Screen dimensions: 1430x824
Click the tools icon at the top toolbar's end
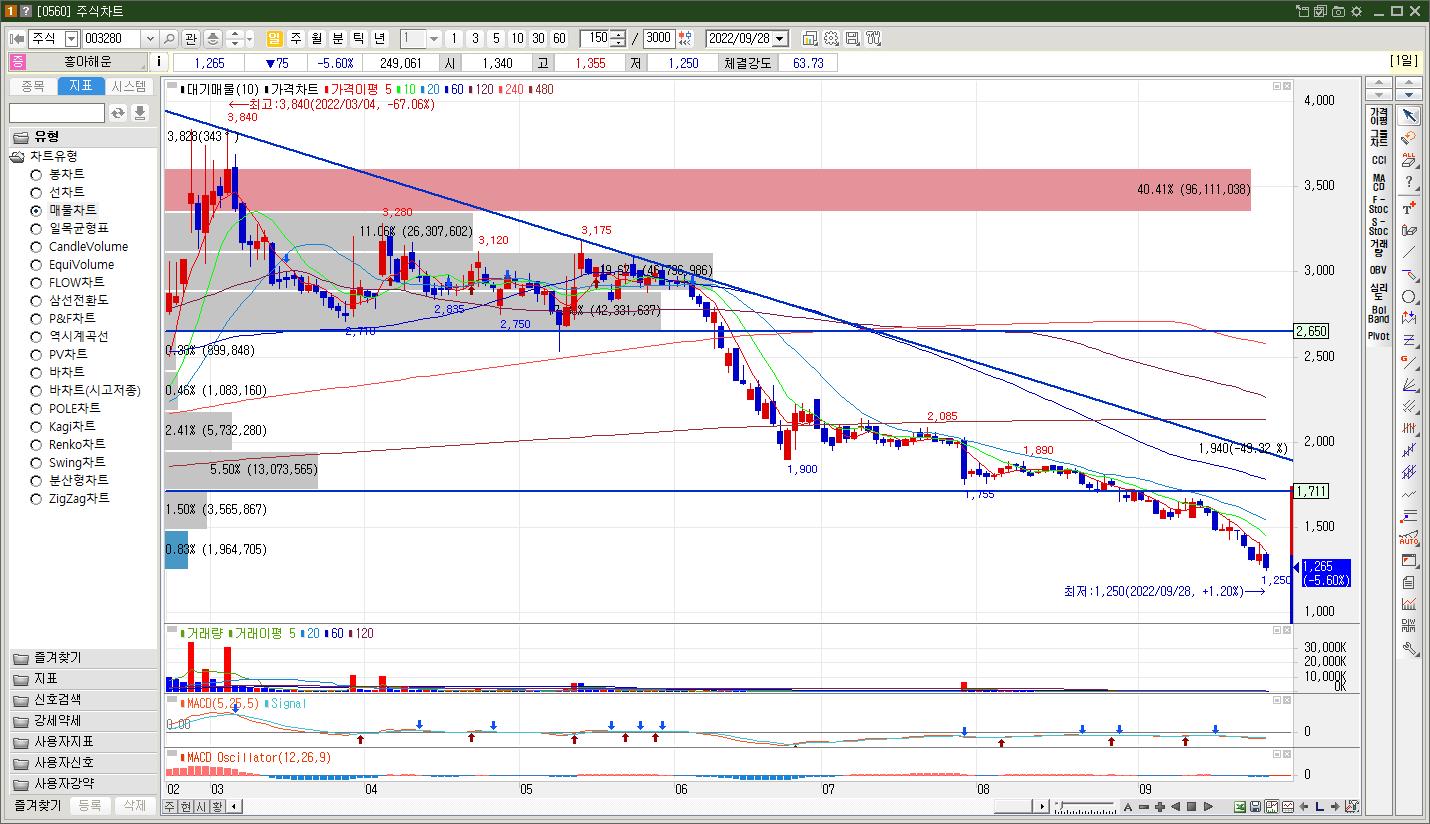click(873, 38)
